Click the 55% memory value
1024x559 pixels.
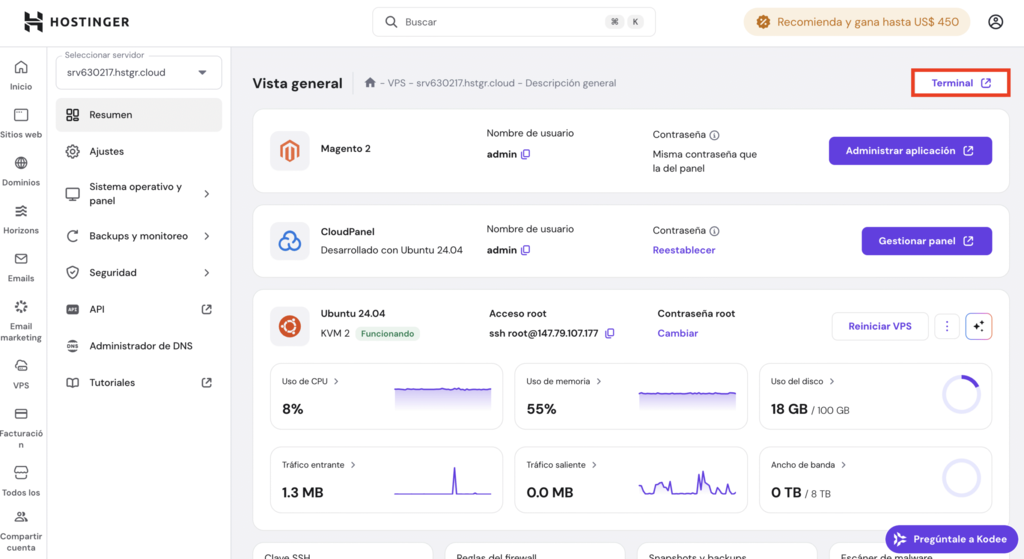(x=541, y=409)
